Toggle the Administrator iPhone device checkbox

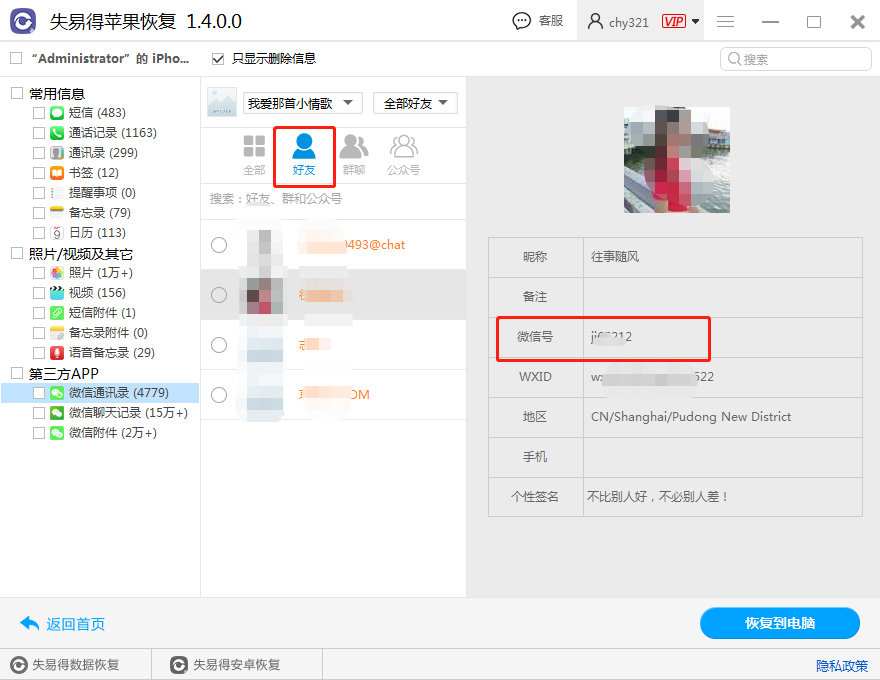click(16, 58)
